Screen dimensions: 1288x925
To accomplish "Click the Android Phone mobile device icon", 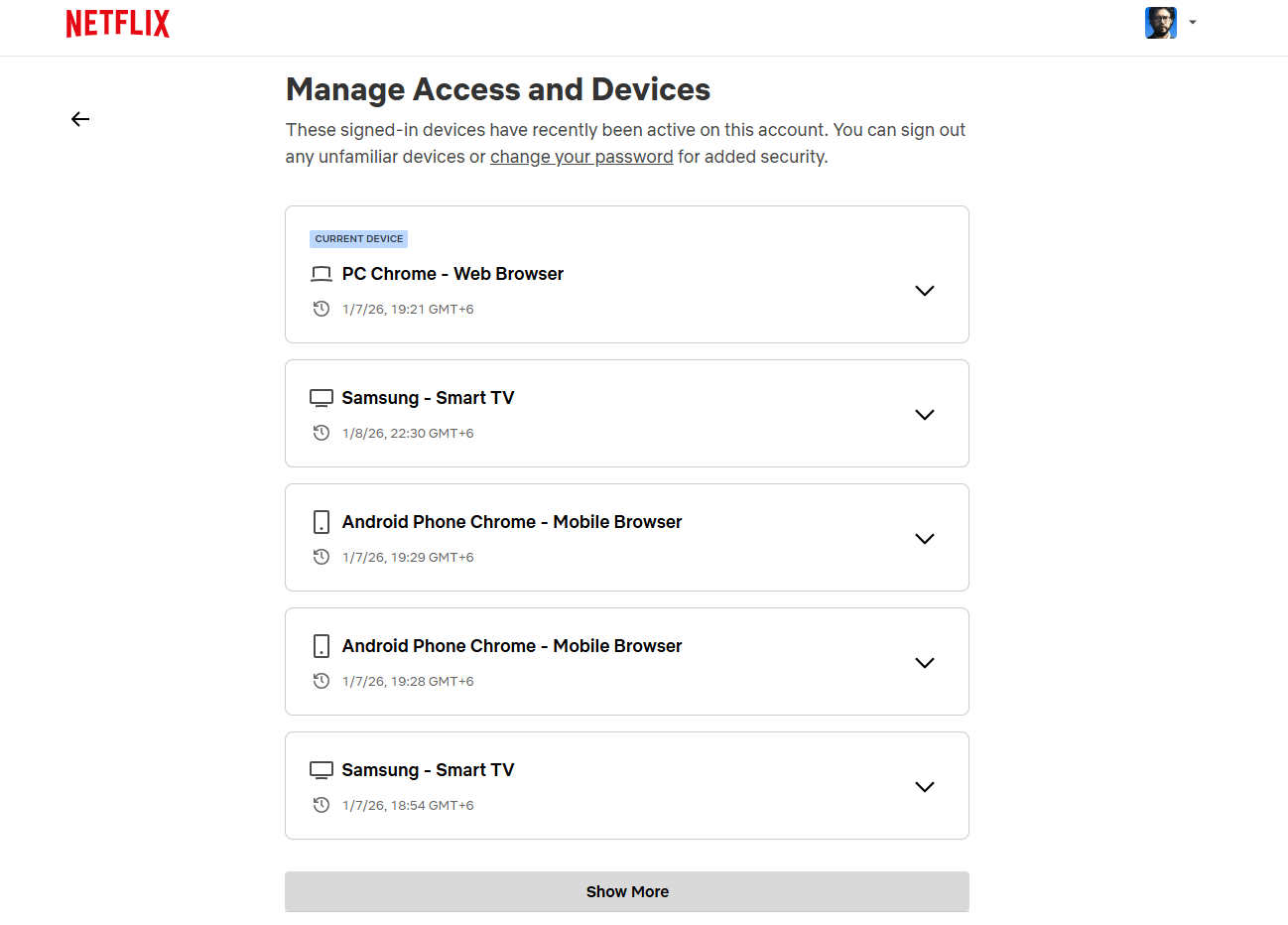I will [x=321, y=521].
